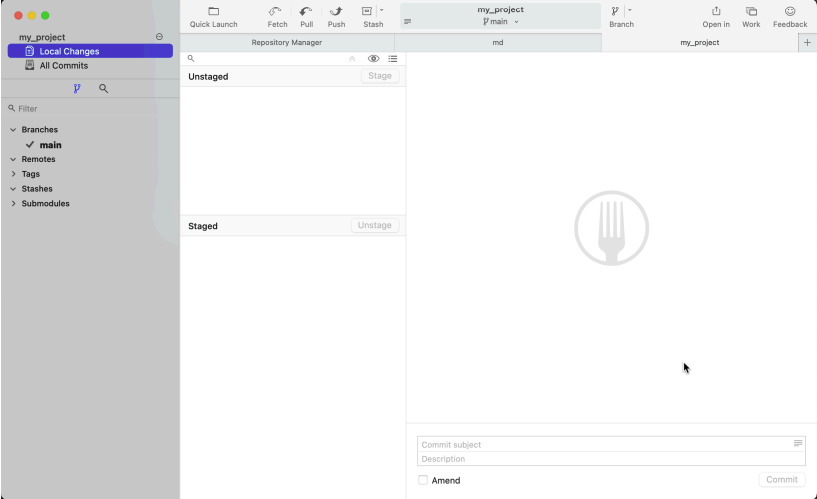This screenshot has height=499, width=817.
Task: Open the Branch dropdown arrow
Action: [x=629, y=10]
